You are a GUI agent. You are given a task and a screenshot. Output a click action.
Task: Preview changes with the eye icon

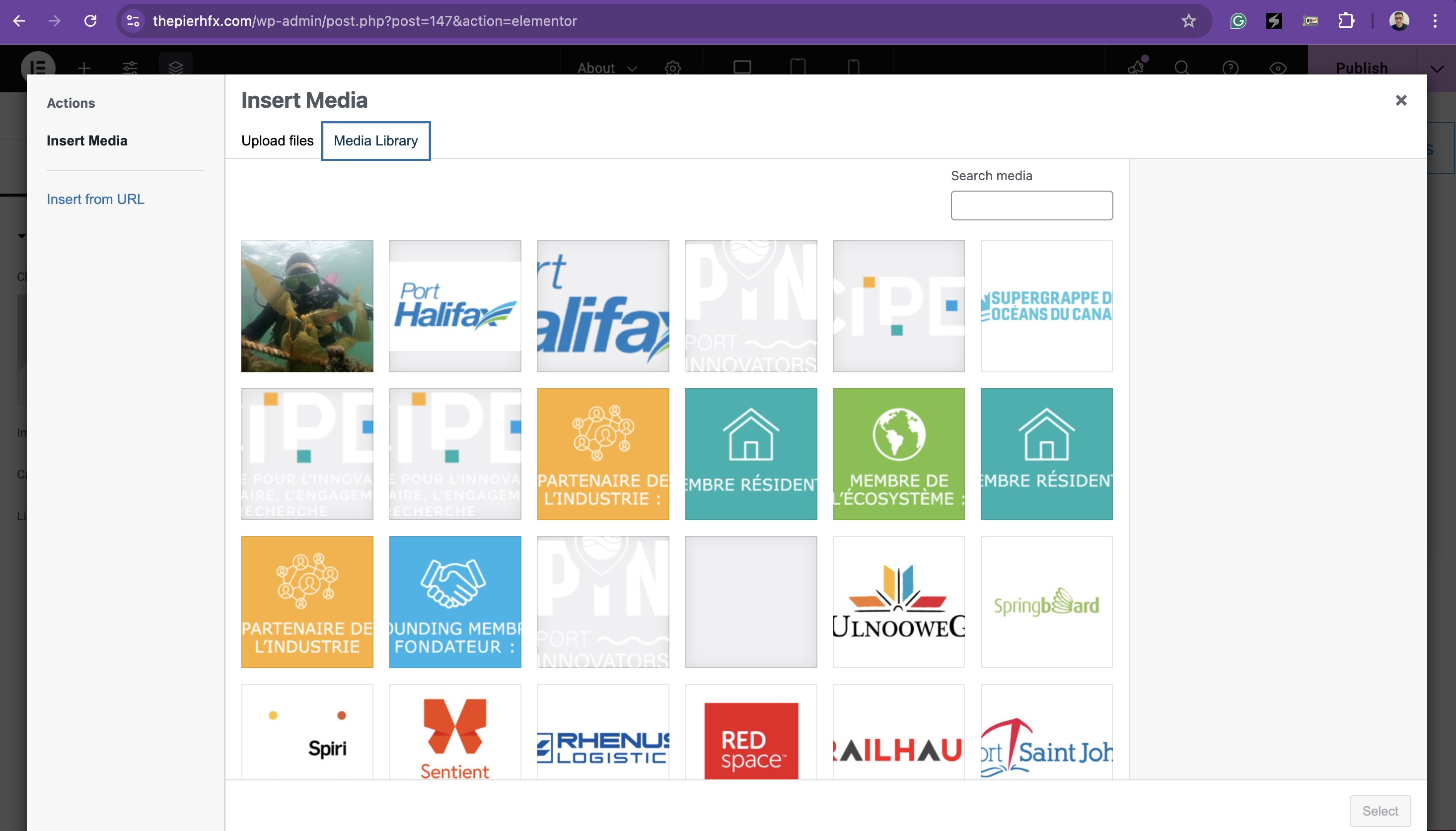pyautogui.click(x=1278, y=68)
